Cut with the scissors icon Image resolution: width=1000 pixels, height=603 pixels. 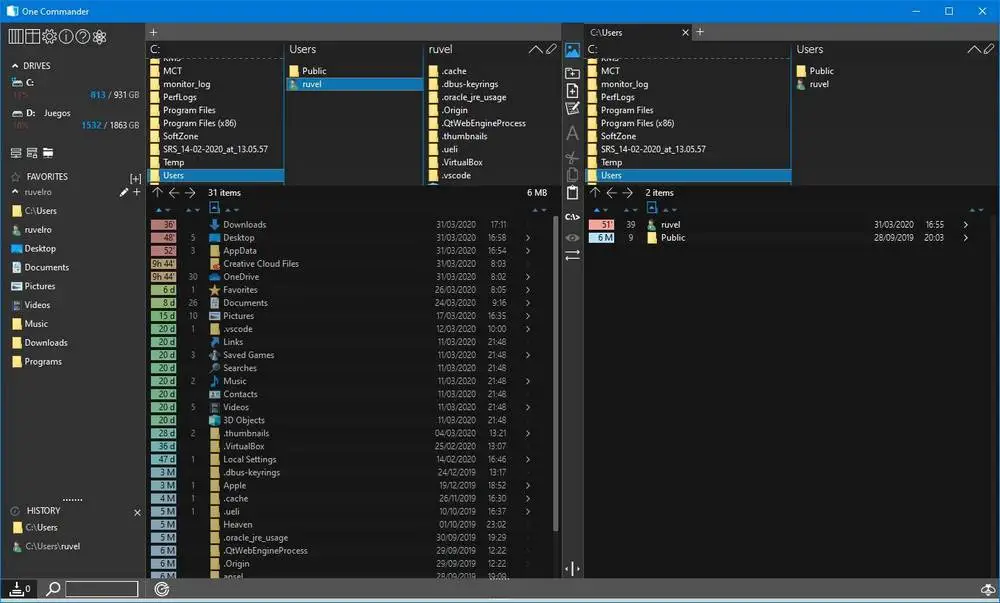click(x=572, y=157)
